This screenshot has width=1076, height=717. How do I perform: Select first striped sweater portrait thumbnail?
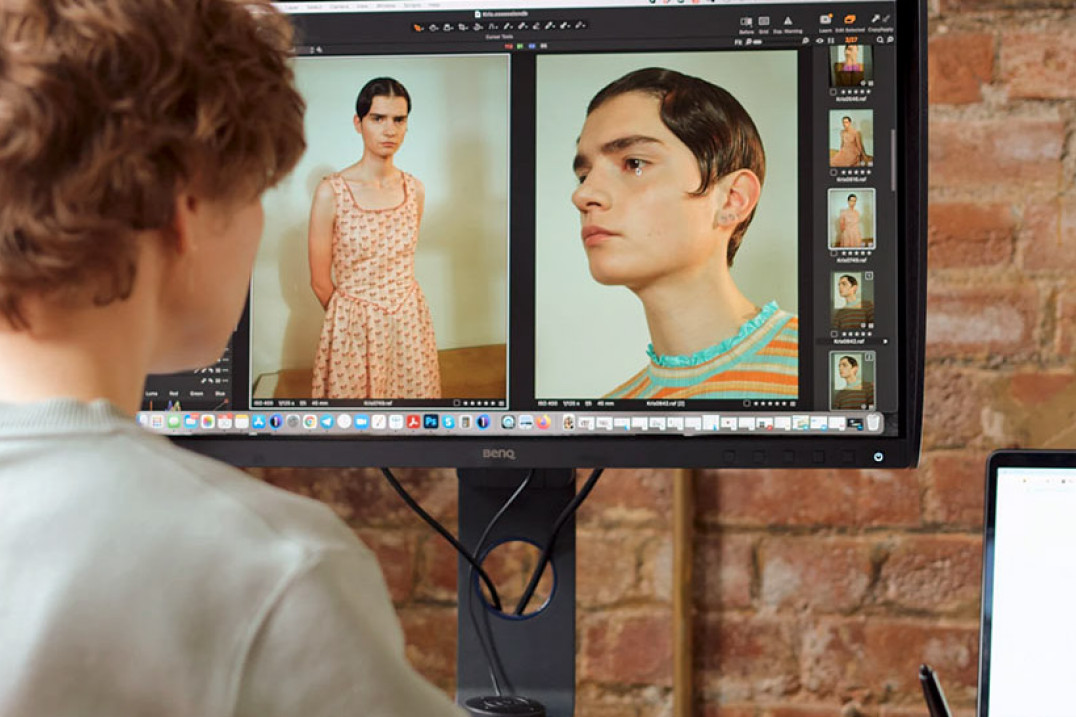click(851, 301)
